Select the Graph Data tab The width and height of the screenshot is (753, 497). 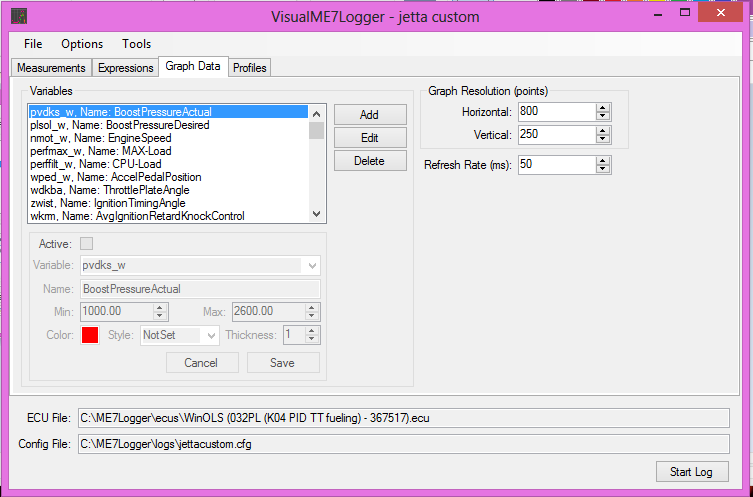coord(193,66)
